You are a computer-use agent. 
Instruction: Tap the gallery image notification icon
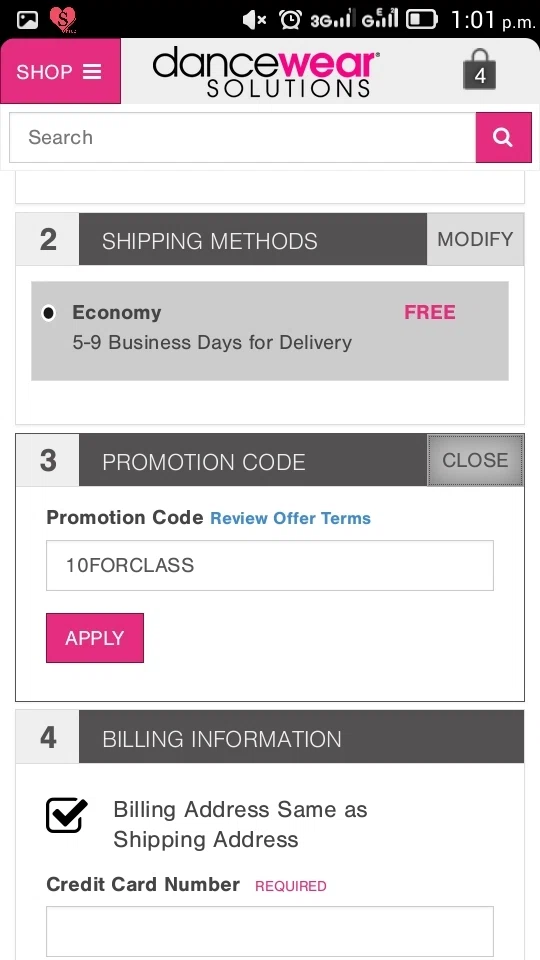pyautogui.click(x=27, y=20)
